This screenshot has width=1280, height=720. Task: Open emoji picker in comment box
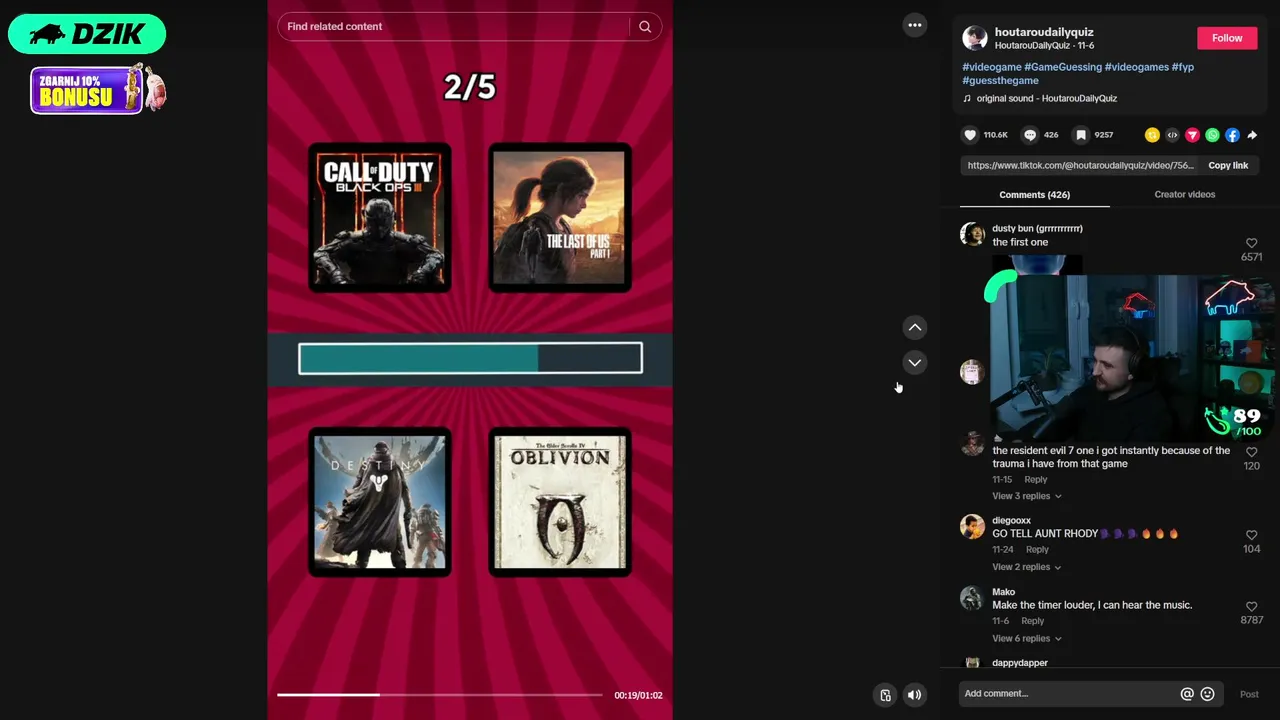click(x=1207, y=694)
